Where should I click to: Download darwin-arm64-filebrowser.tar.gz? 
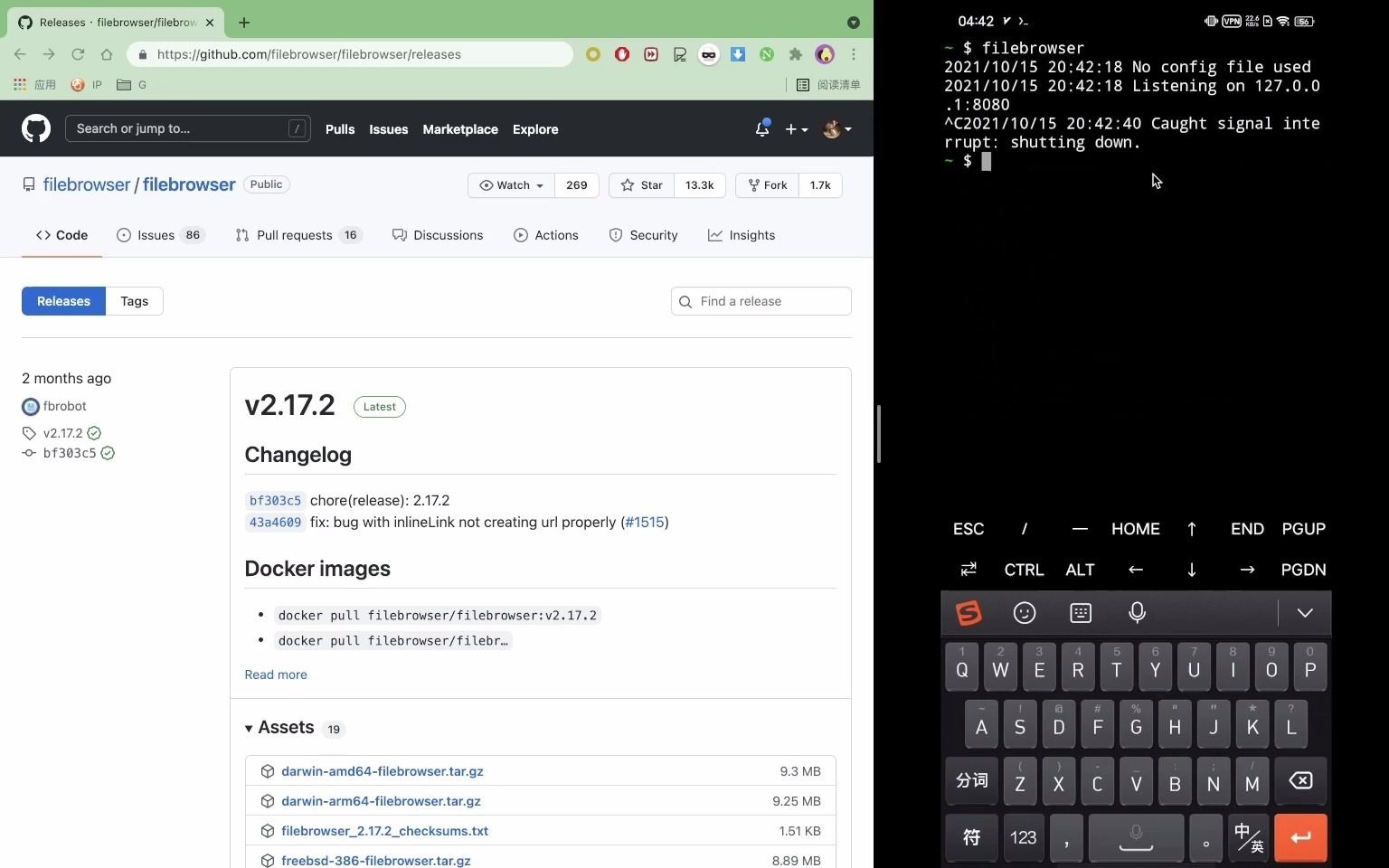coord(381,801)
